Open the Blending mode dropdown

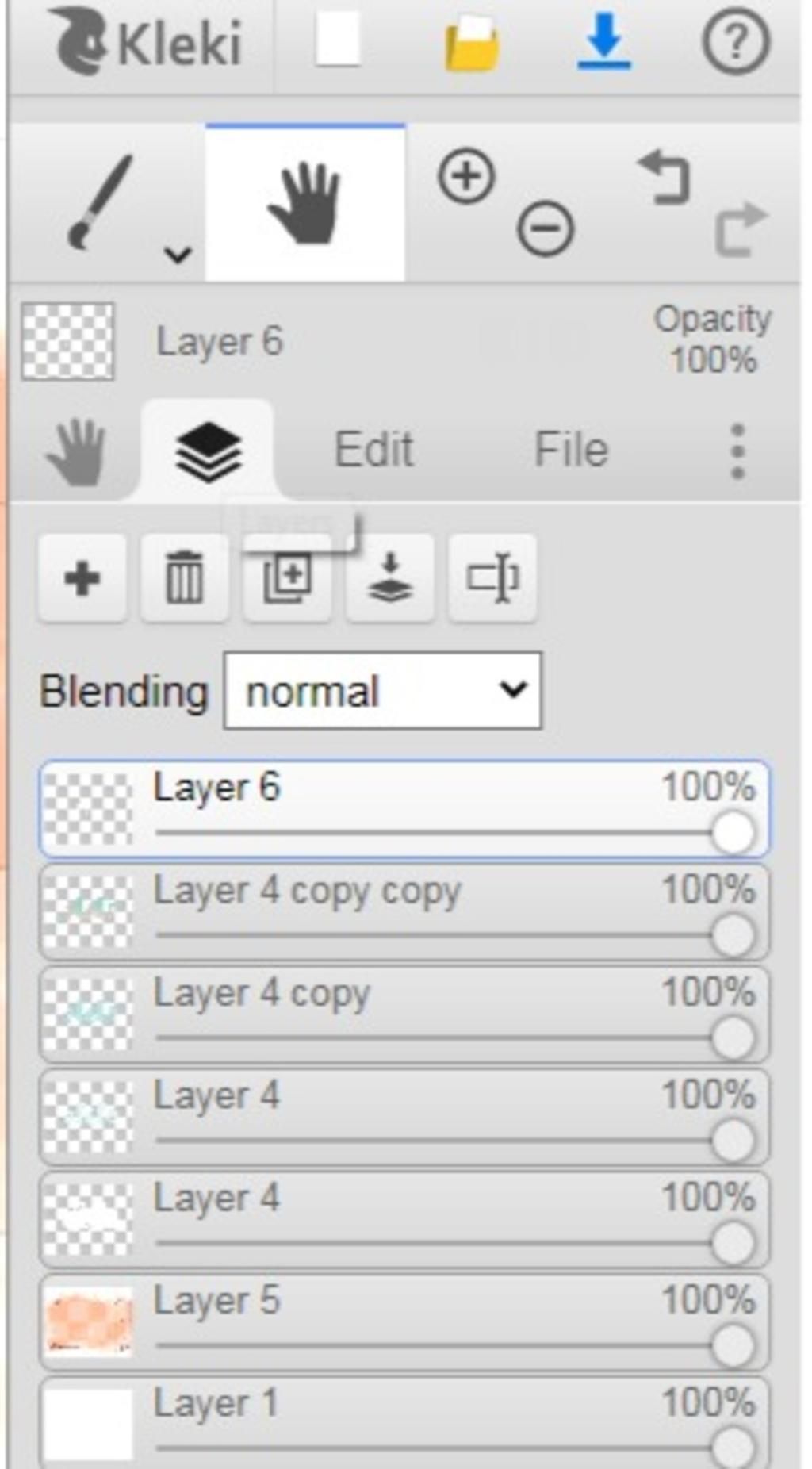(x=383, y=691)
